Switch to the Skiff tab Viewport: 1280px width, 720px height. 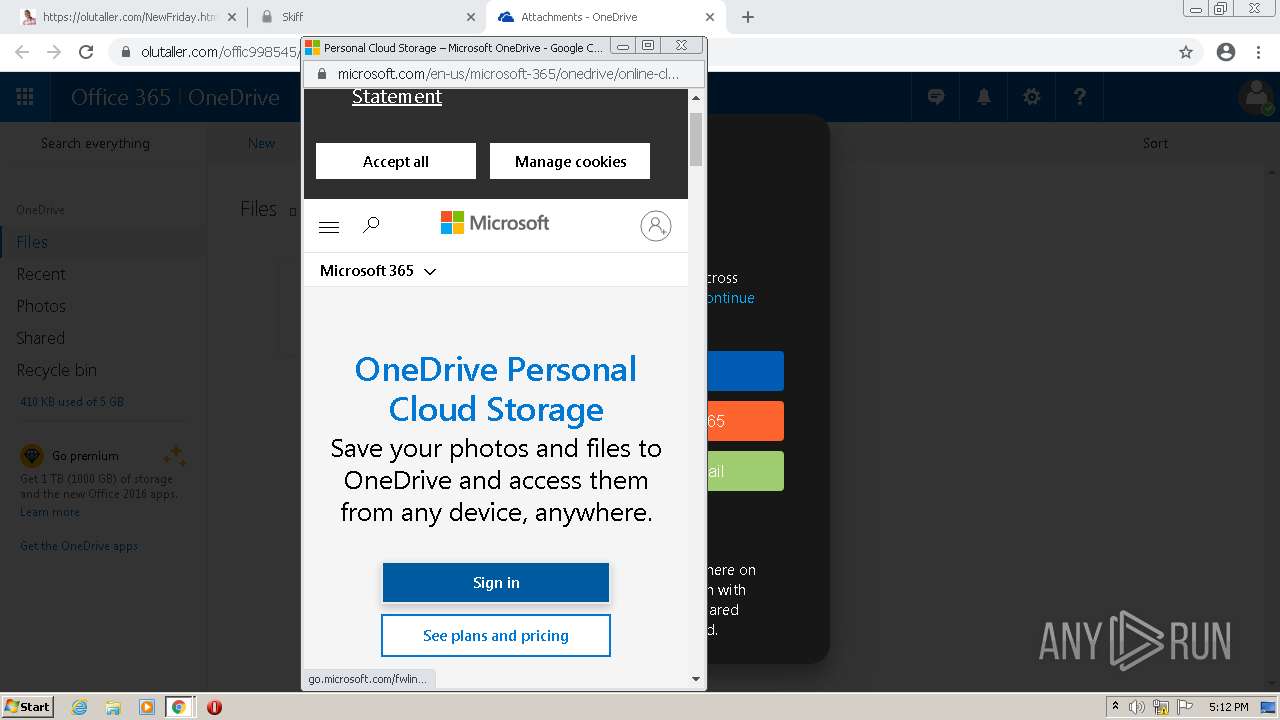coord(367,17)
